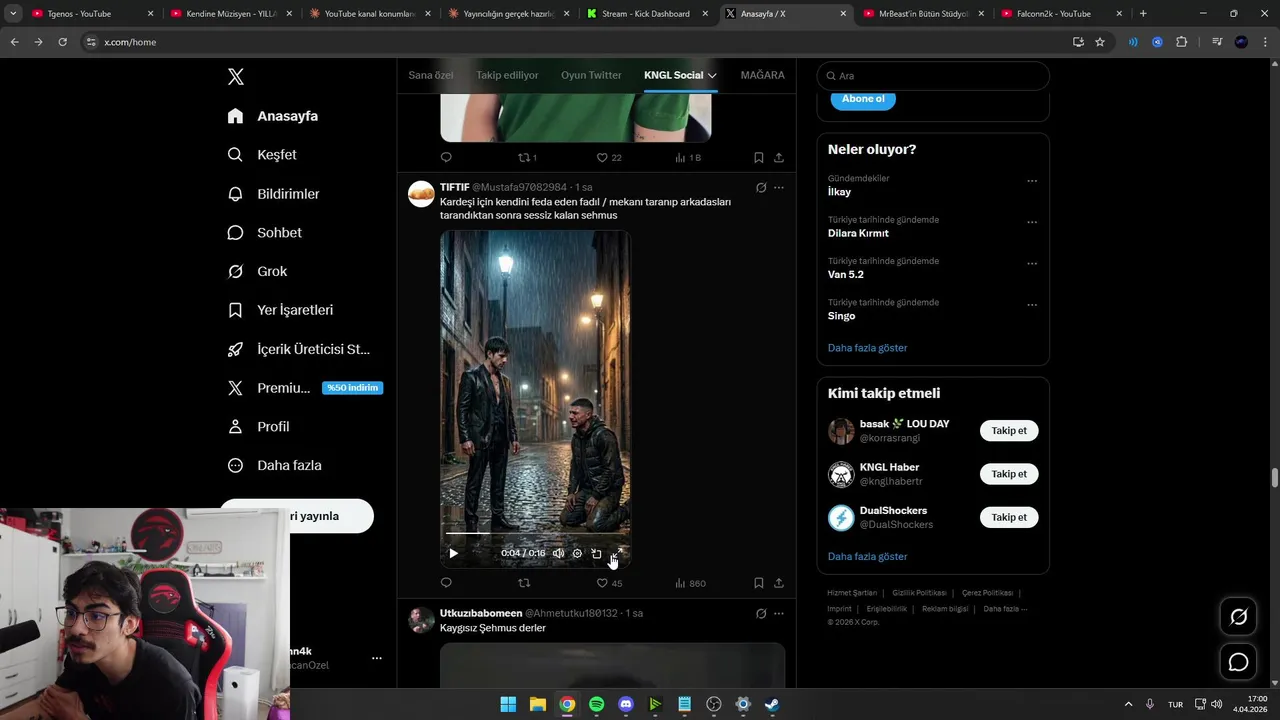The width and height of the screenshot is (1280, 720).
Task: Share the TIFTIF tweet
Action: [x=779, y=583]
